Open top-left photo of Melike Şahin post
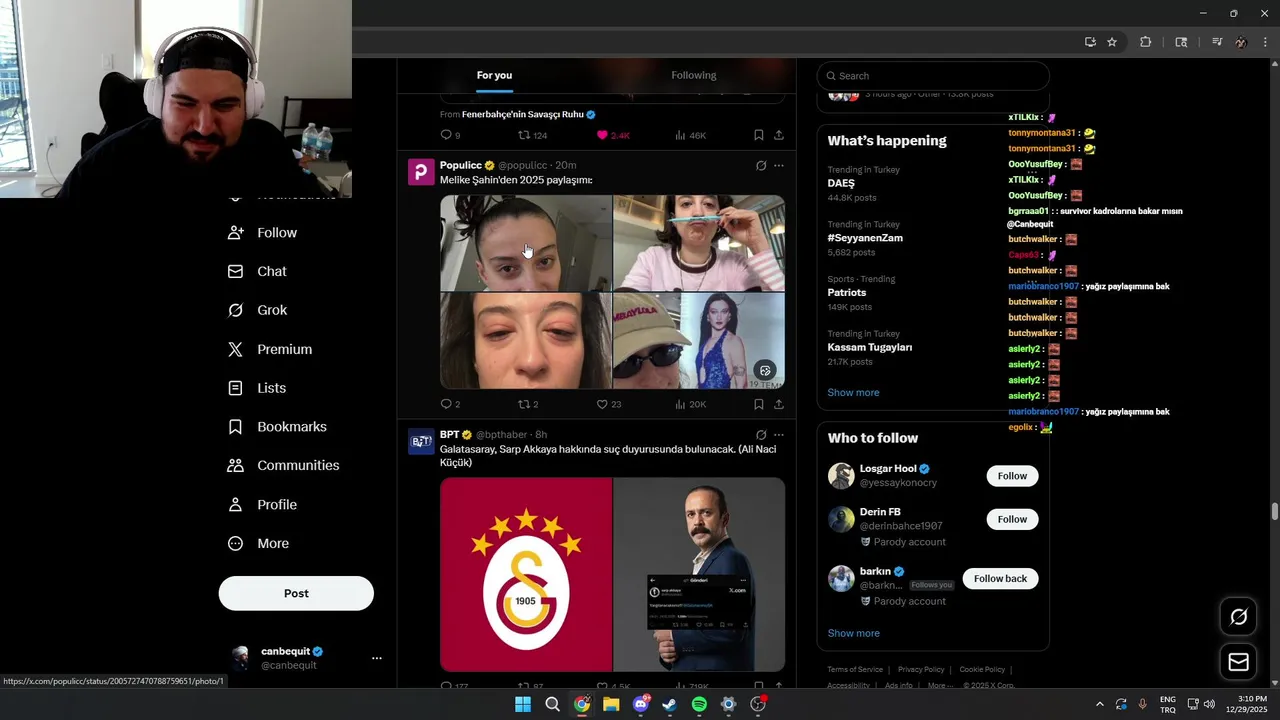 tap(525, 243)
